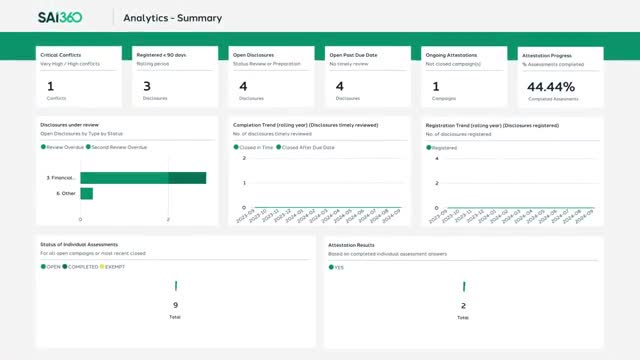Toggle the Second Review Overdue legend dot

(x=88, y=147)
